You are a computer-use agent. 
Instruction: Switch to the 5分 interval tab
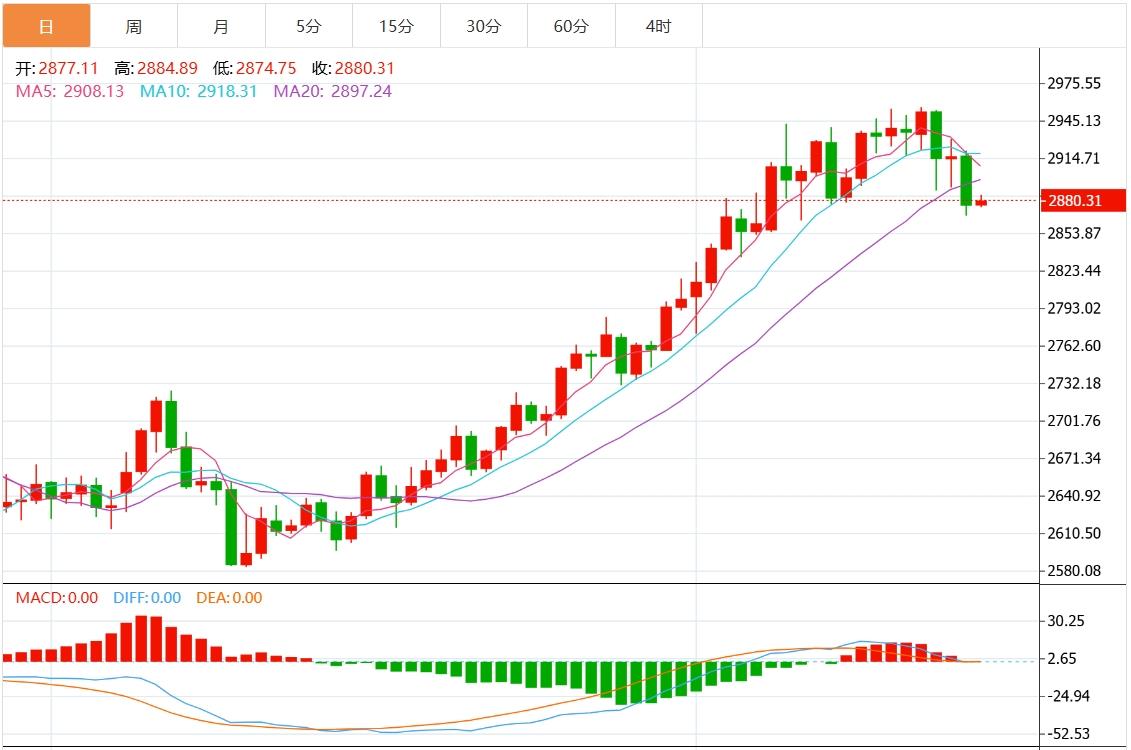(x=308, y=27)
